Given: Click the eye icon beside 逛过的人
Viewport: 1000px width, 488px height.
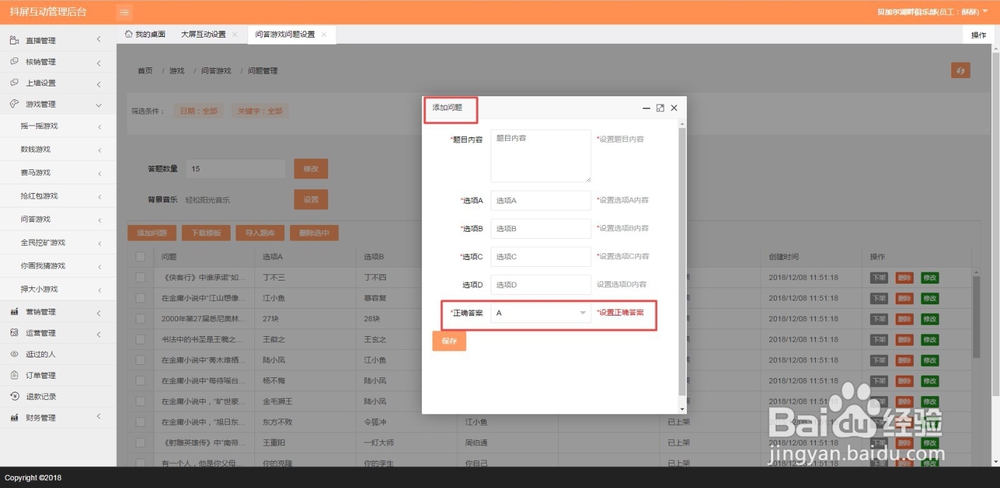Looking at the screenshot, I should coord(14,353).
